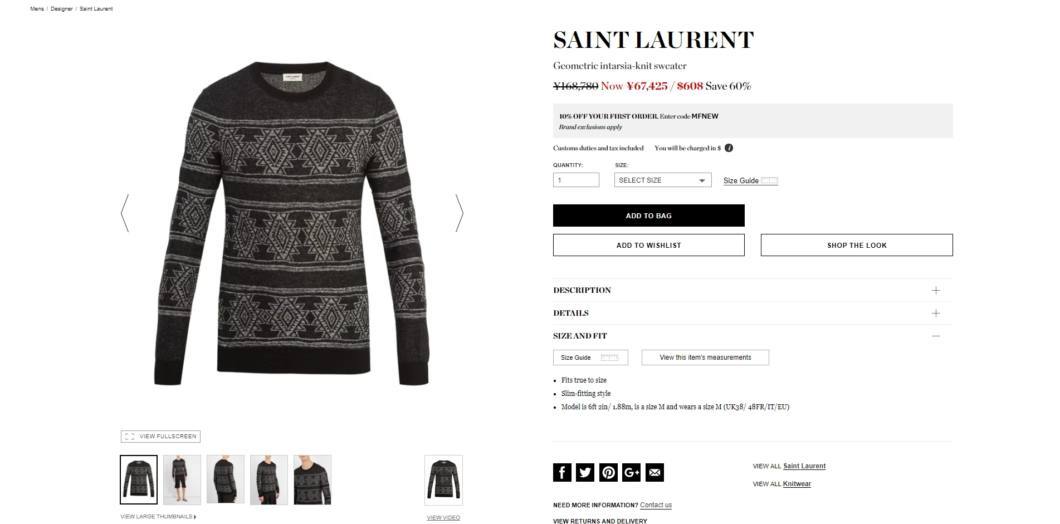1060x524 pixels.
Task: Show next product image arrow
Action: tap(459, 213)
